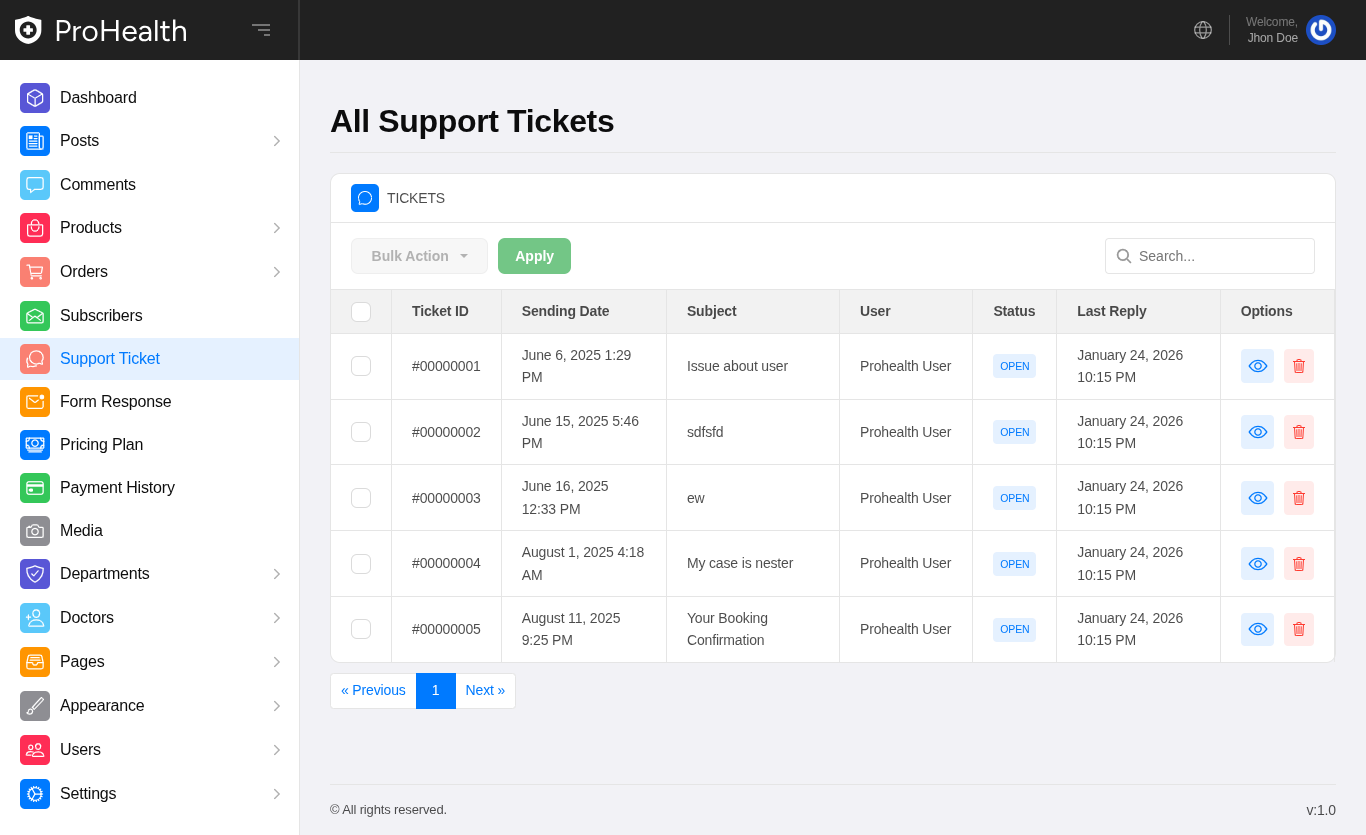
Task: Click the power icon beside Jhon Doe
Action: click(1320, 30)
